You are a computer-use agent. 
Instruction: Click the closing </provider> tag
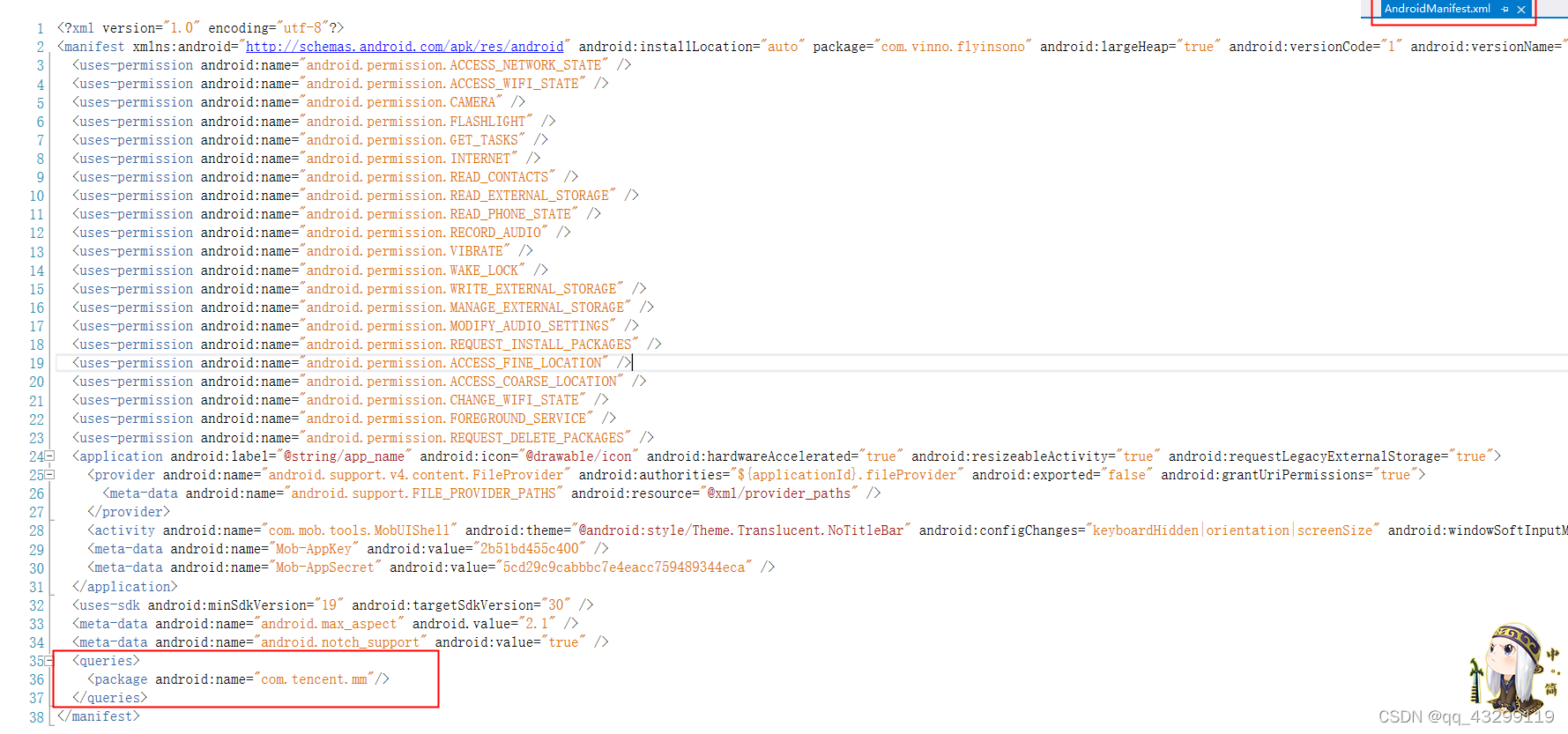pyautogui.click(x=129, y=511)
